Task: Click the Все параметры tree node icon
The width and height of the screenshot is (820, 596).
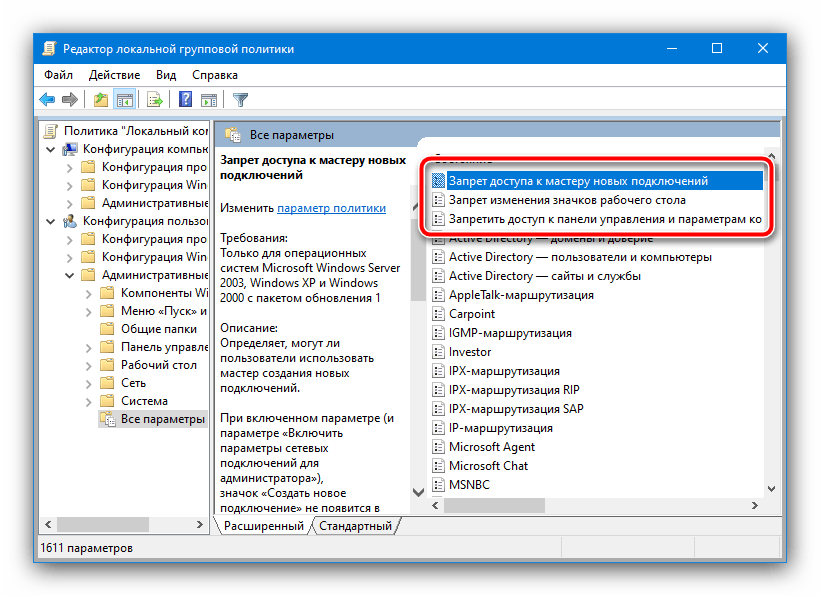Action: [x=108, y=419]
